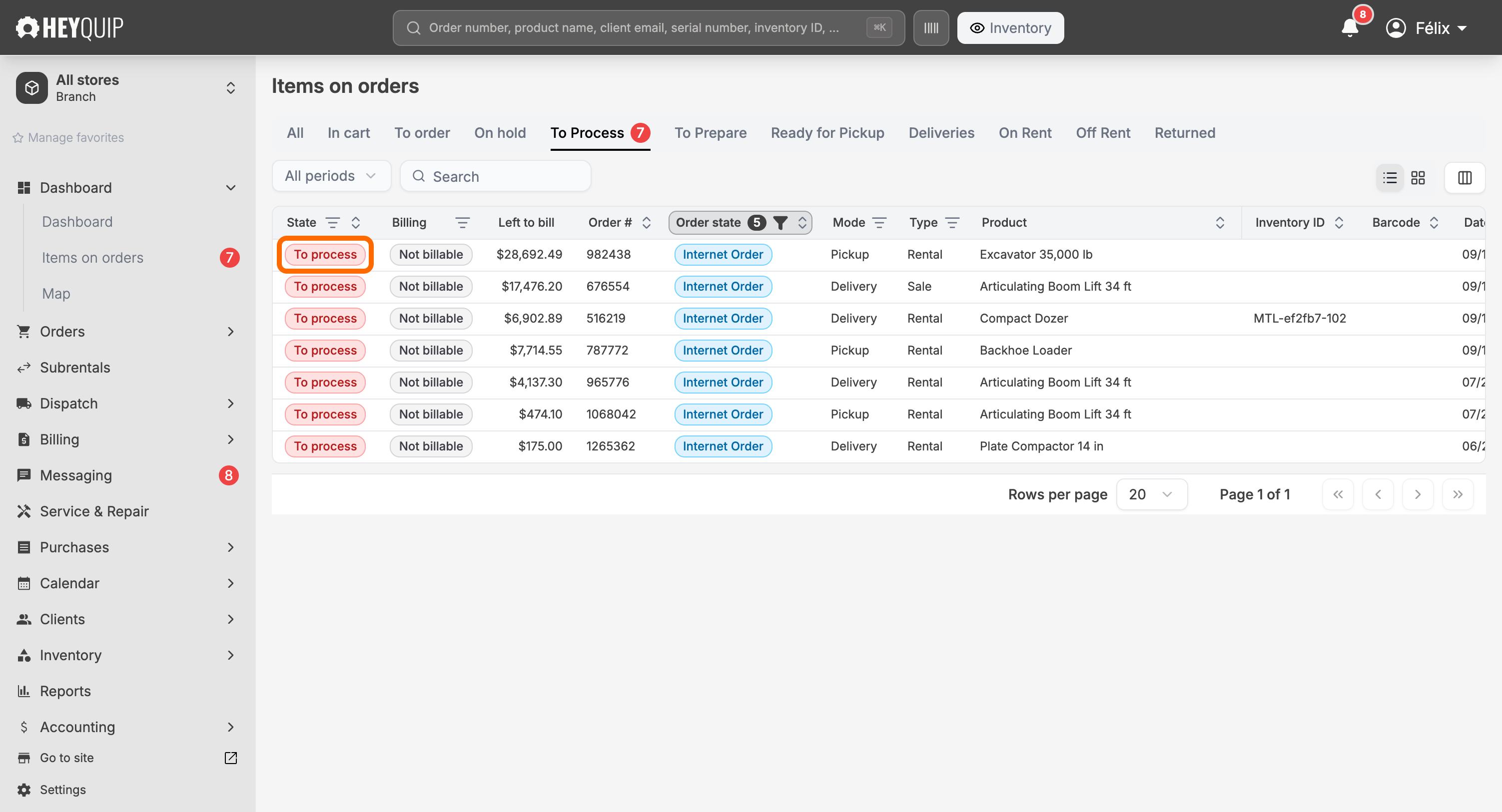Sort by Order # column
The height and width of the screenshot is (812, 1502).
[x=646, y=223]
